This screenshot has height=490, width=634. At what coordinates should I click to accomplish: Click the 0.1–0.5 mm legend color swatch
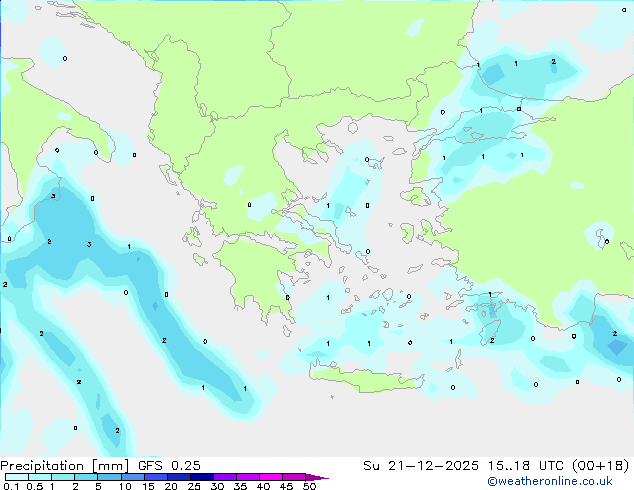click(x=17, y=477)
